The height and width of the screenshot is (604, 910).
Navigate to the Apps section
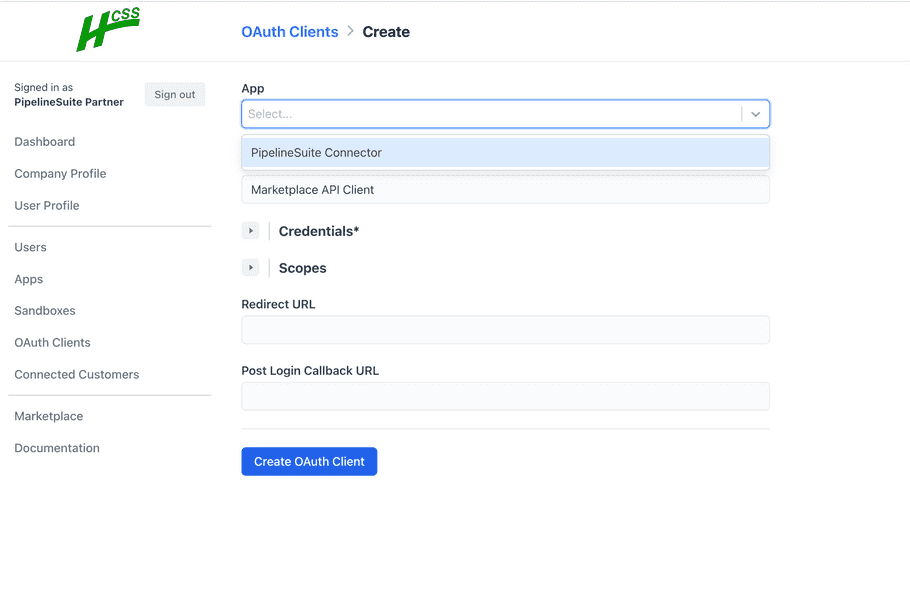pyautogui.click(x=28, y=279)
